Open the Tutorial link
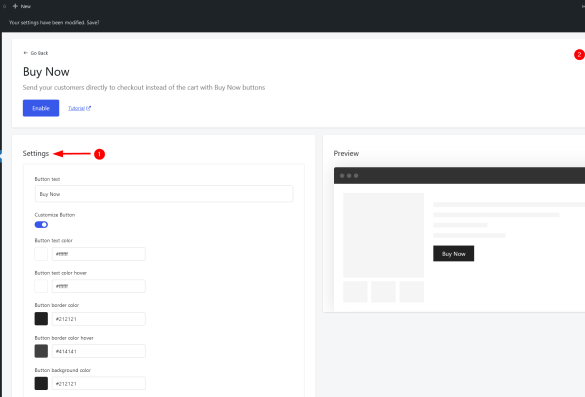Image resolution: width=585 pixels, height=397 pixels. click(x=79, y=108)
